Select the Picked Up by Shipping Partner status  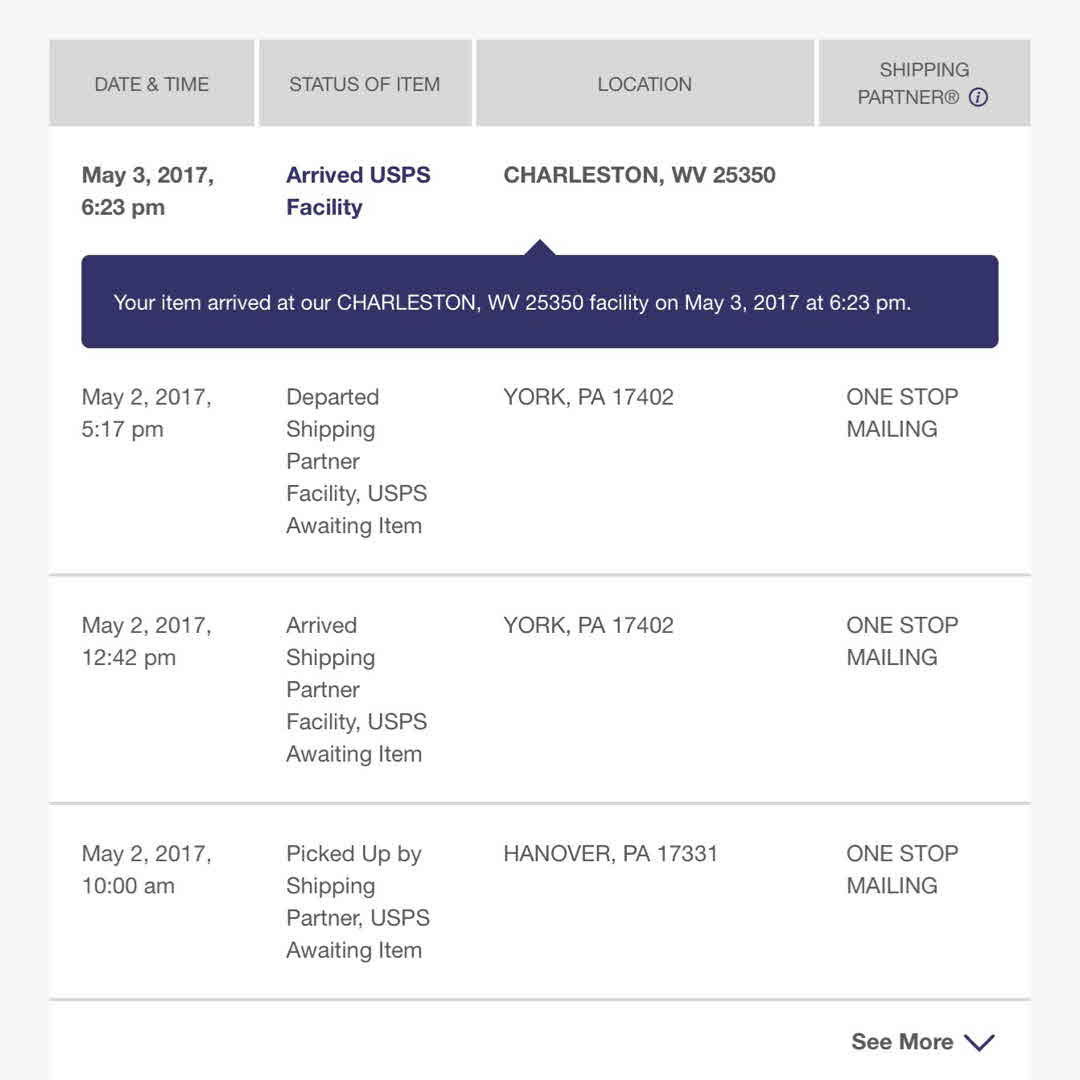coord(357,901)
